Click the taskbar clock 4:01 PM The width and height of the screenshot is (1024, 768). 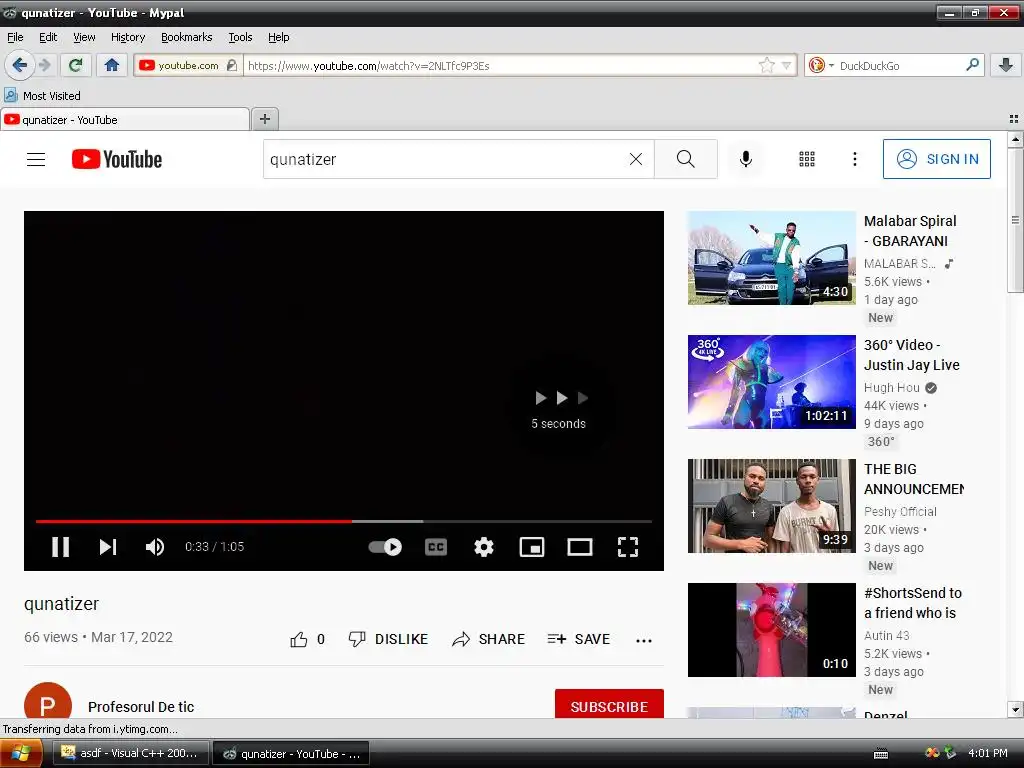(987, 753)
